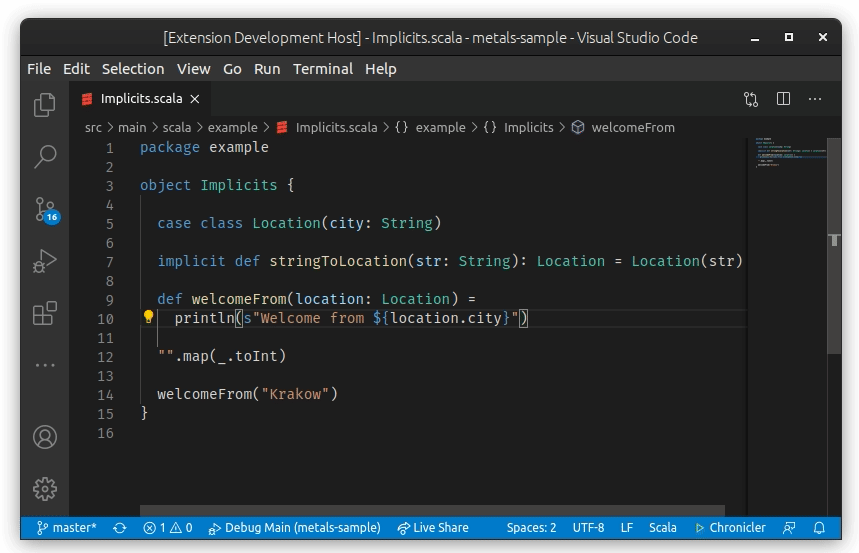This screenshot has height=553, width=859.
Task: Start Debug Main (metals-sample) from status bar
Action: pos(295,528)
